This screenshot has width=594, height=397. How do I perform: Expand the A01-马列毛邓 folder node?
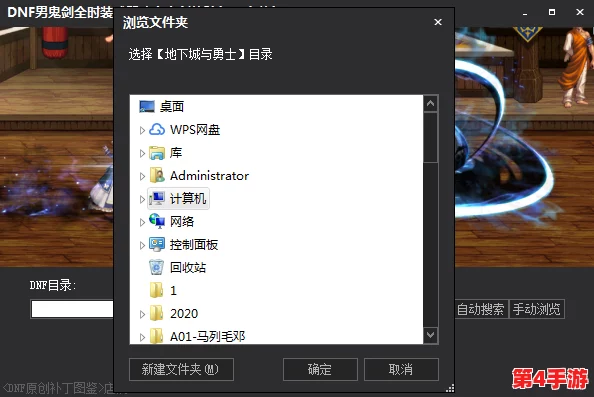tap(142, 337)
